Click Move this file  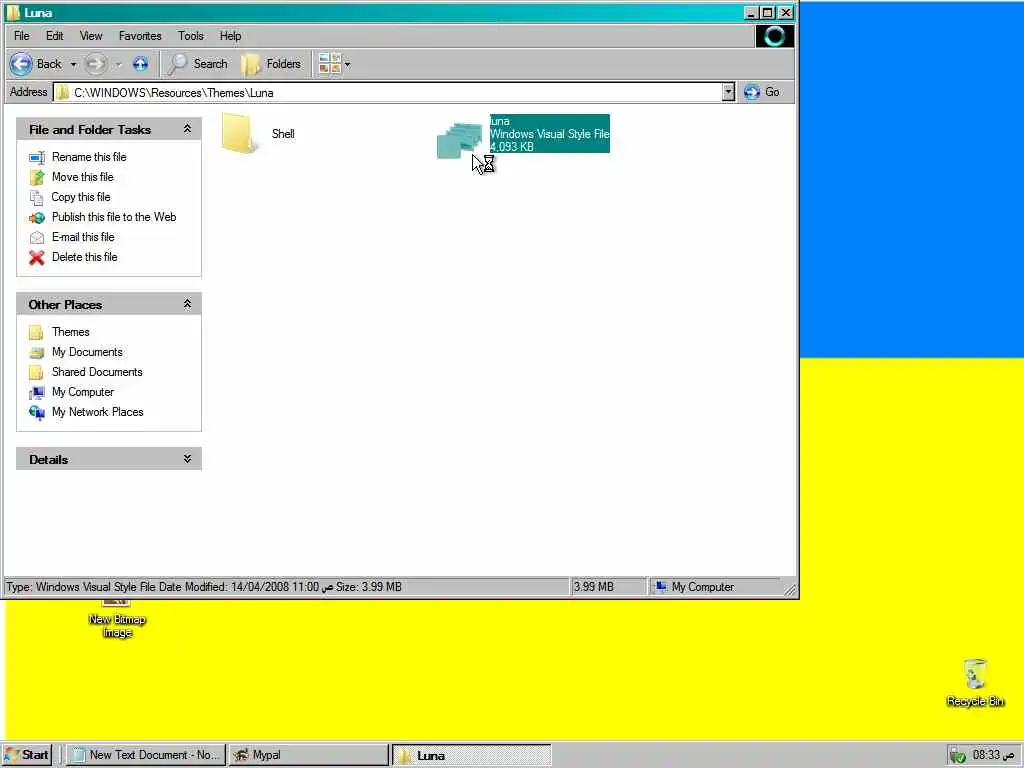(x=82, y=177)
